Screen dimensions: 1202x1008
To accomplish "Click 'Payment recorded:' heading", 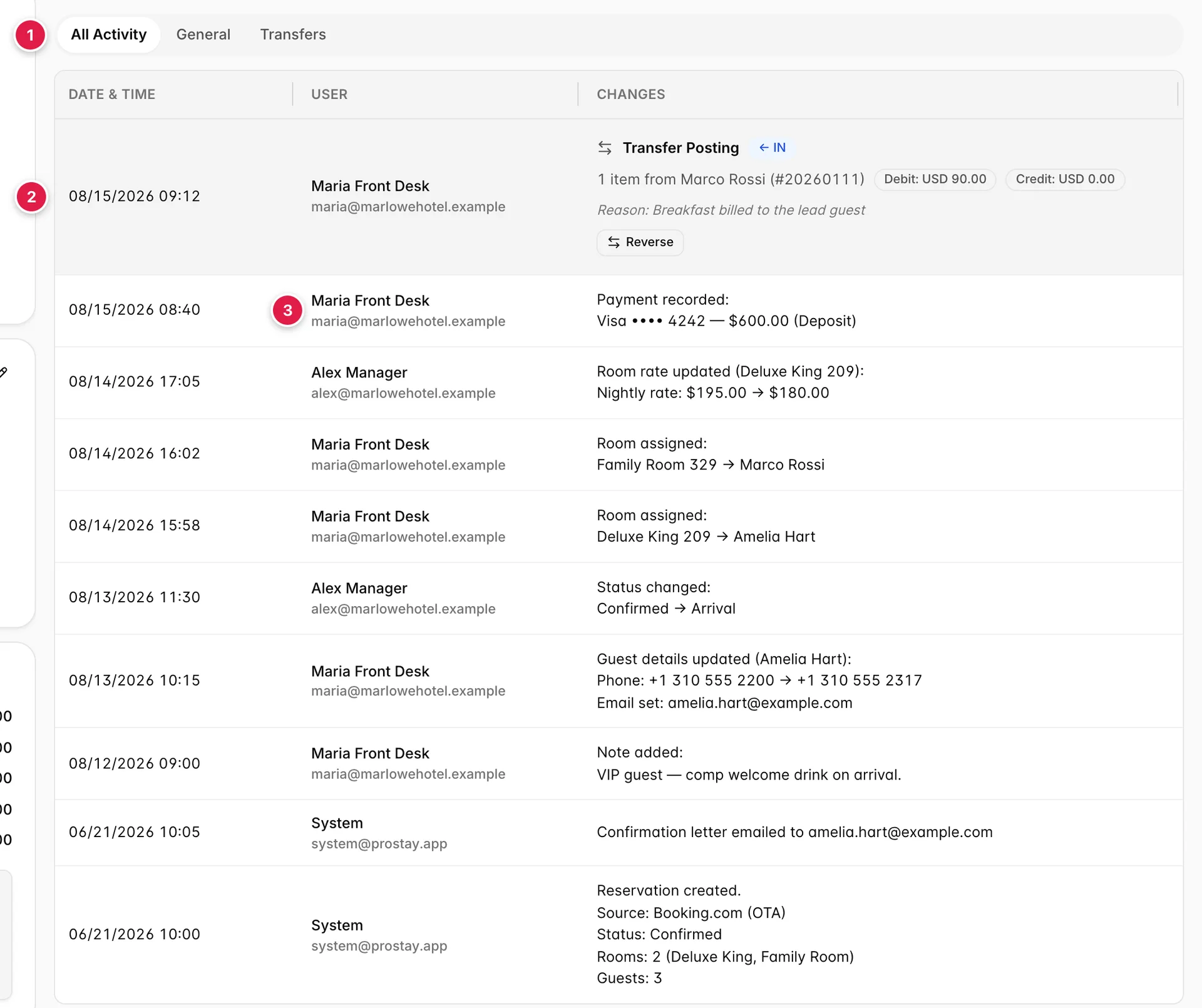I will [x=662, y=300].
